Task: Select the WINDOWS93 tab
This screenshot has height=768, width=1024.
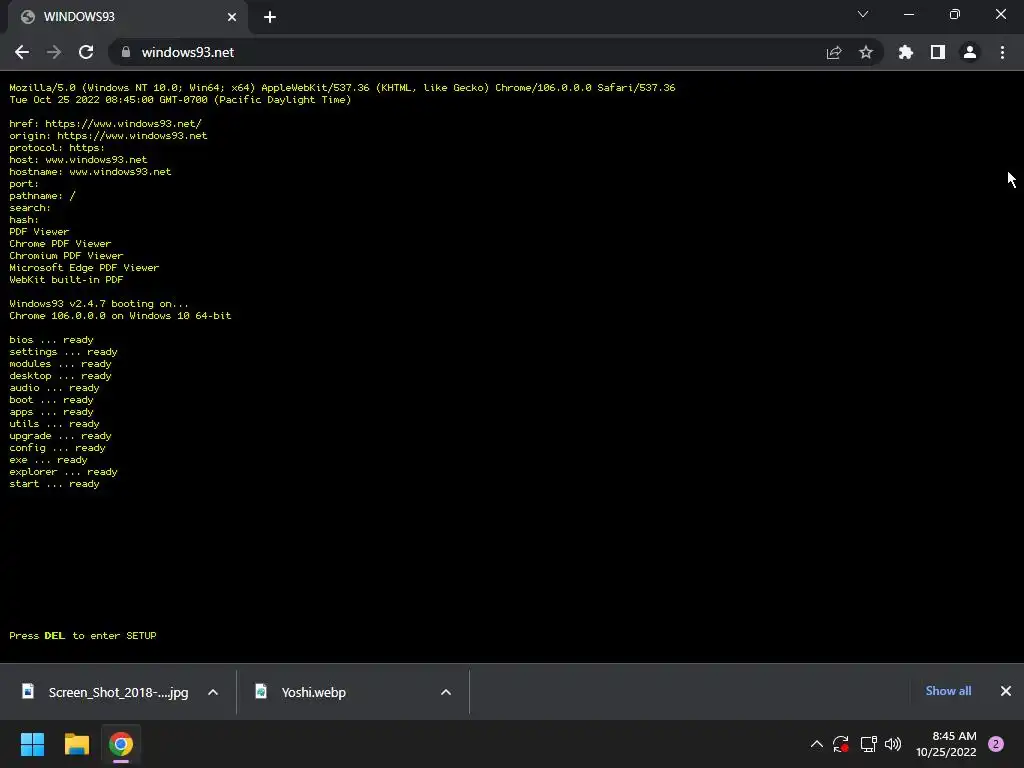Action: coord(127,17)
